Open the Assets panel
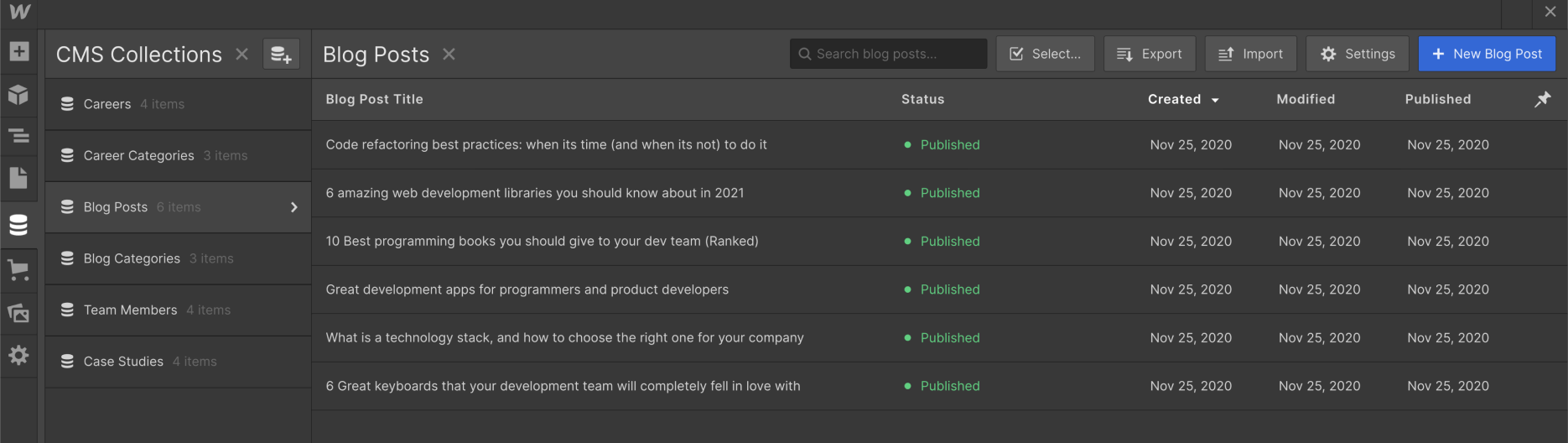1568x443 pixels. (18, 313)
